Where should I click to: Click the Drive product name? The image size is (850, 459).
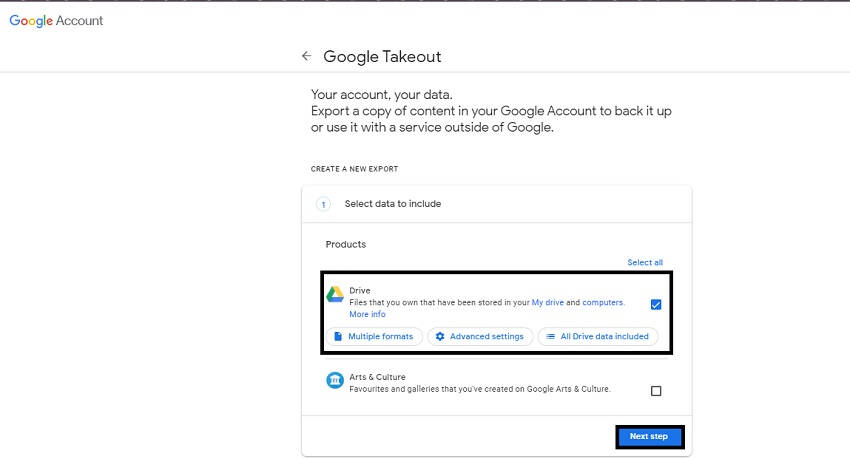[x=360, y=290]
